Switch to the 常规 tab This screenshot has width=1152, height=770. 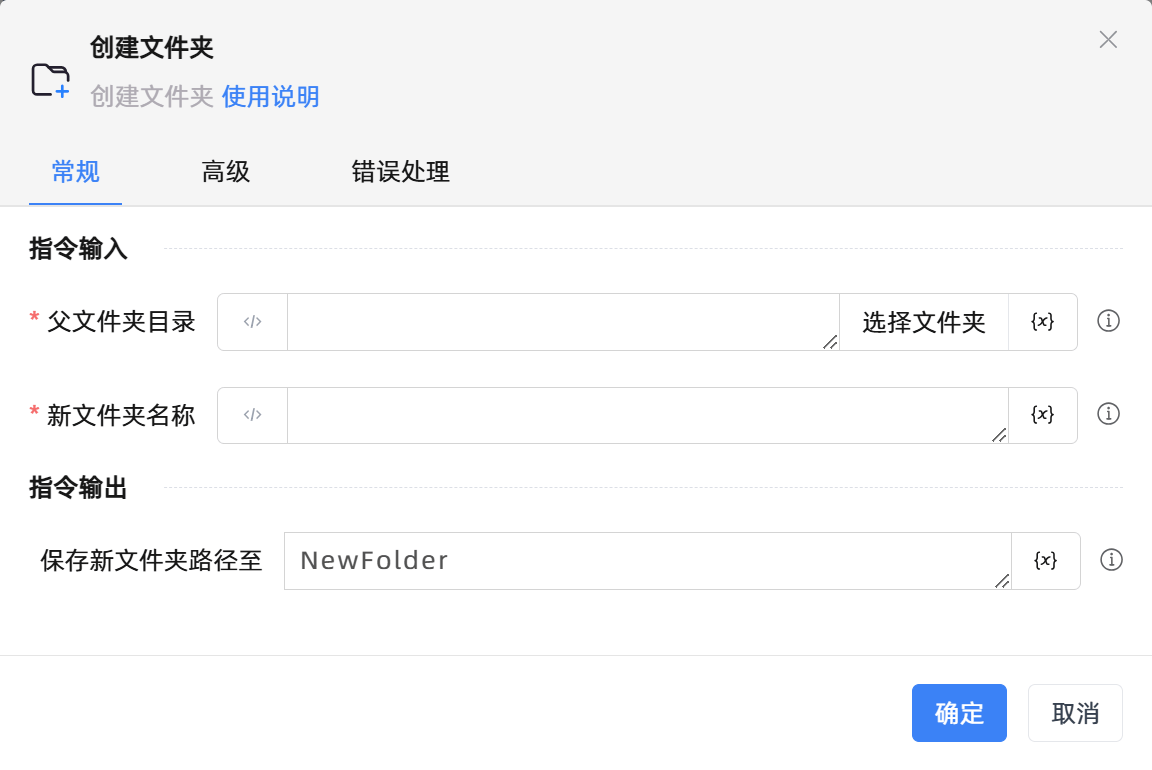(76, 172)
